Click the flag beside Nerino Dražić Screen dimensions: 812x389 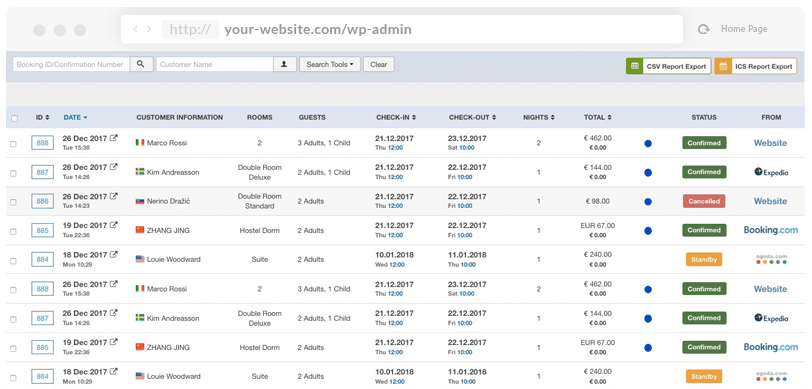140,201
